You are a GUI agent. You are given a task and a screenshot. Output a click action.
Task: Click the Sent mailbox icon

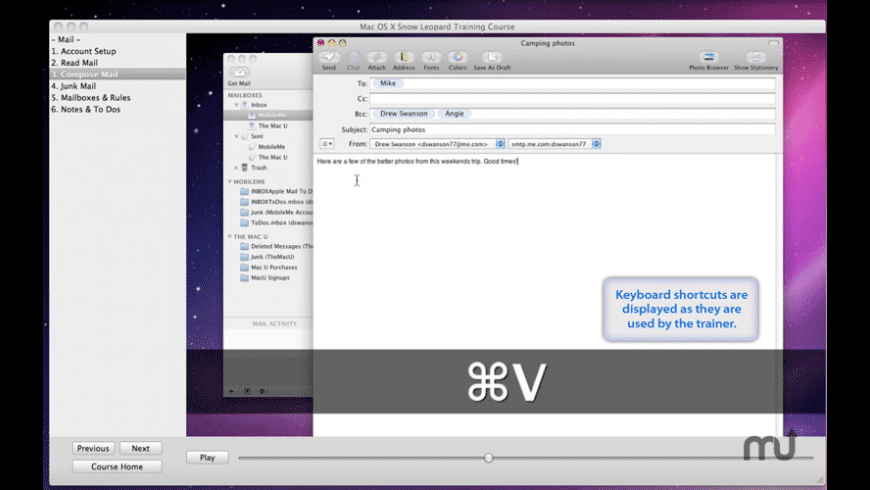245,137
